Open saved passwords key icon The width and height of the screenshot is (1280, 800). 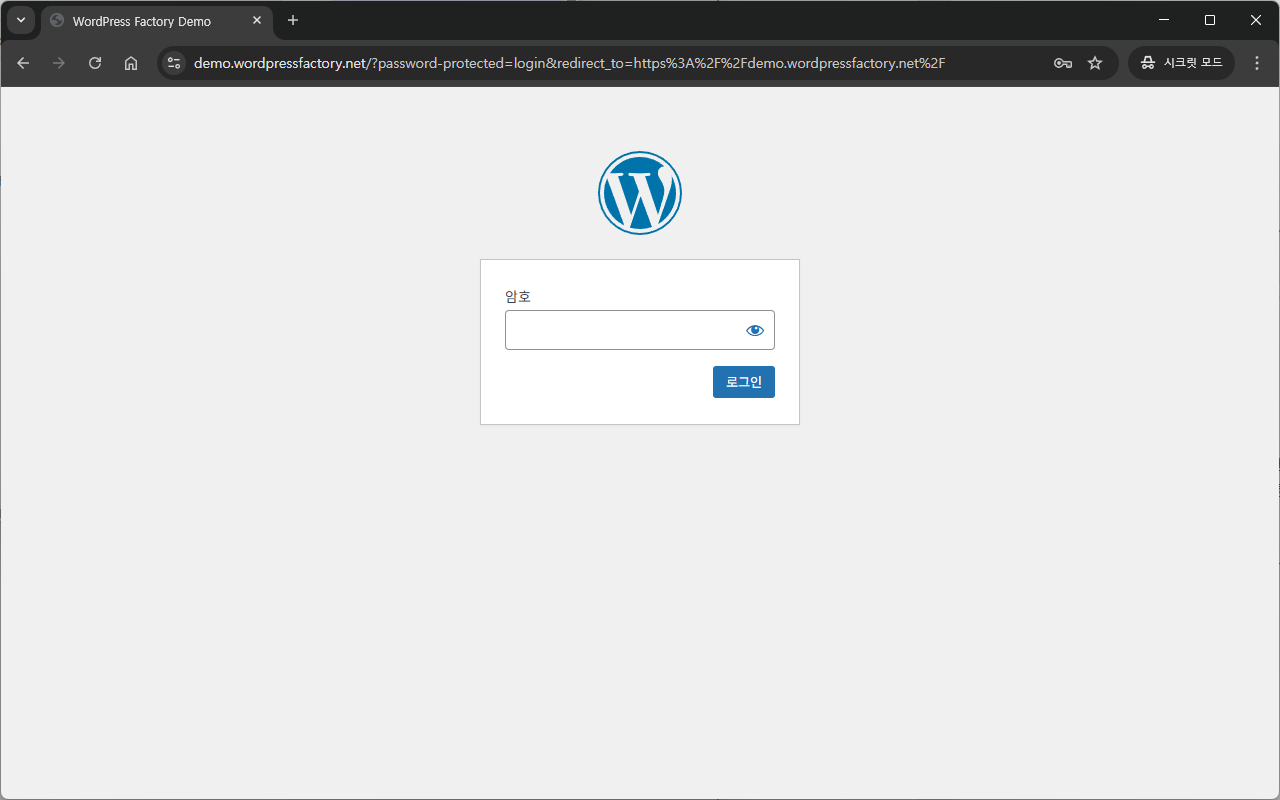click(1063, 63)
